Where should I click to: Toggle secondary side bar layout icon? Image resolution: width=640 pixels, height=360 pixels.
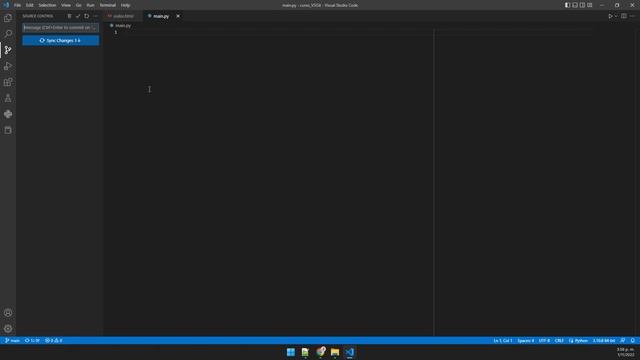pos(582,5)
